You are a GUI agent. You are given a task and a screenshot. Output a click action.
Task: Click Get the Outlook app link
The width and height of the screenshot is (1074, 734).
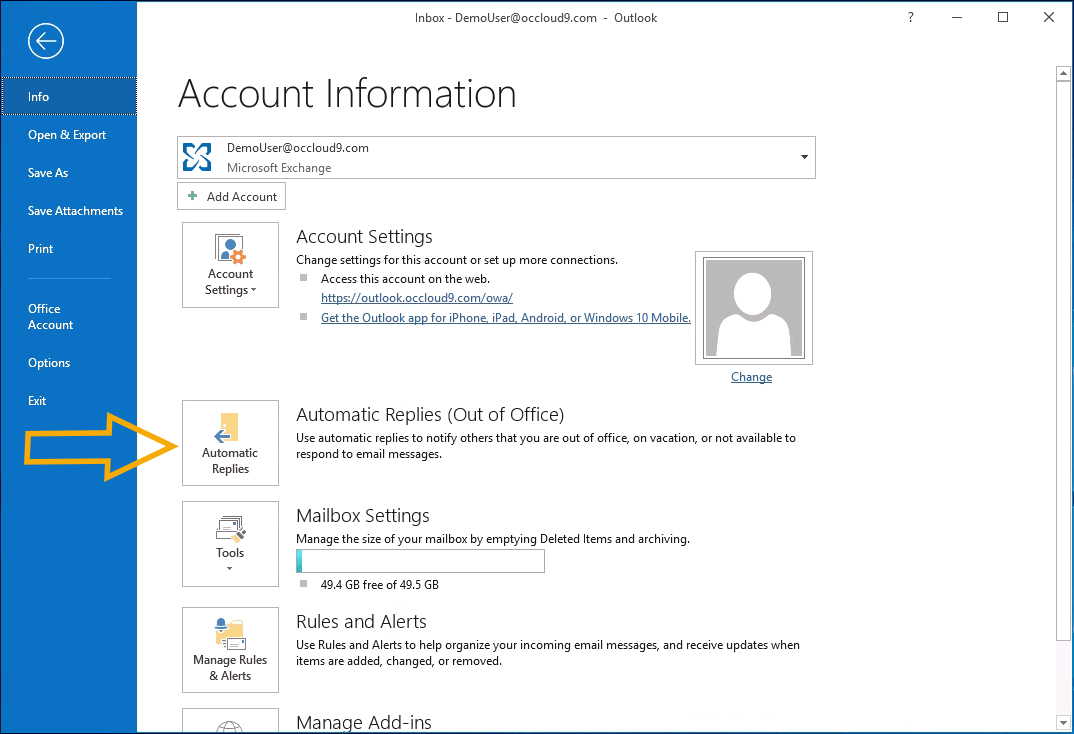coord(505,318)
